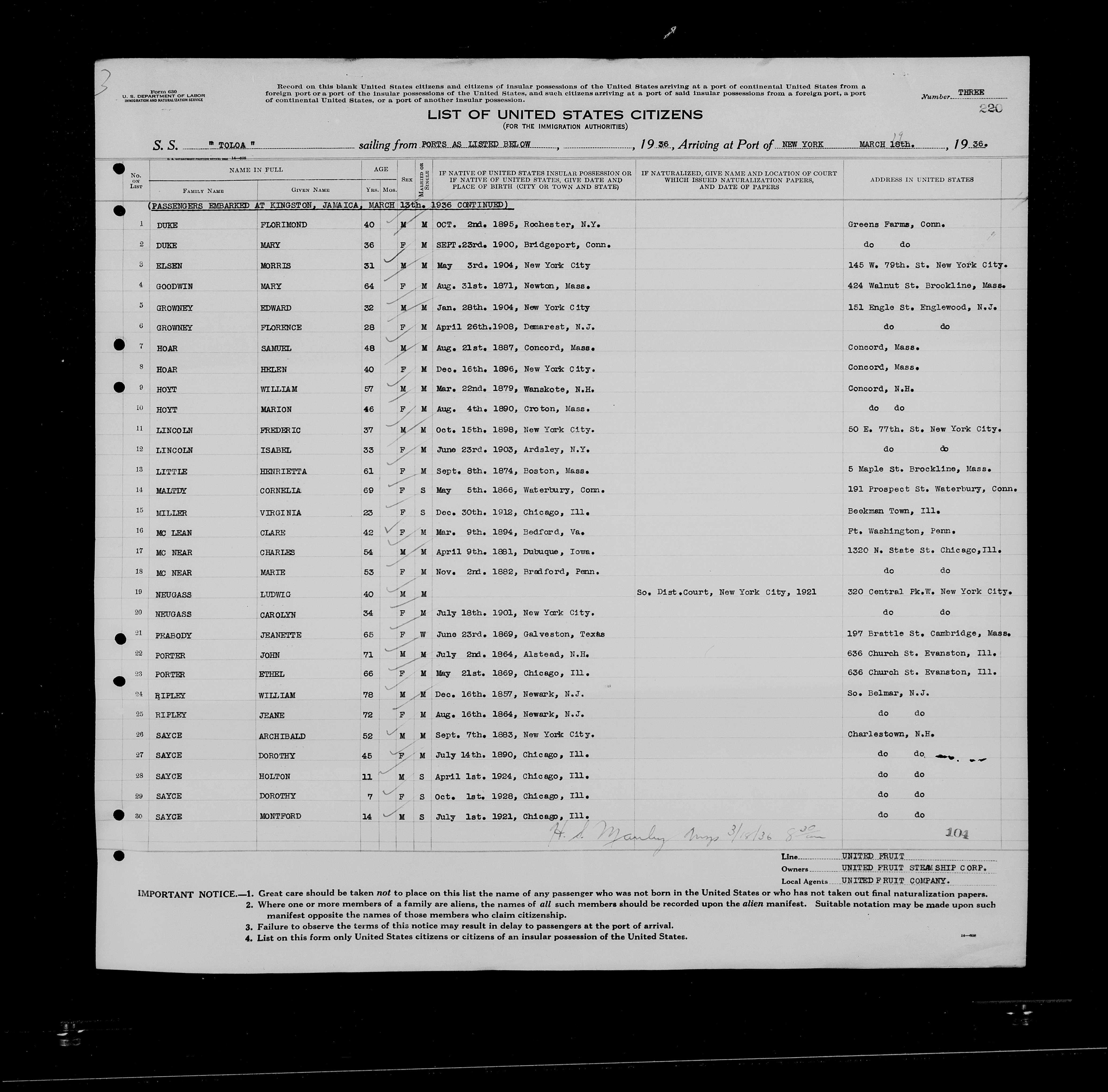
Task: Select given name 'CAROLYN'
Action: point(278,615)
